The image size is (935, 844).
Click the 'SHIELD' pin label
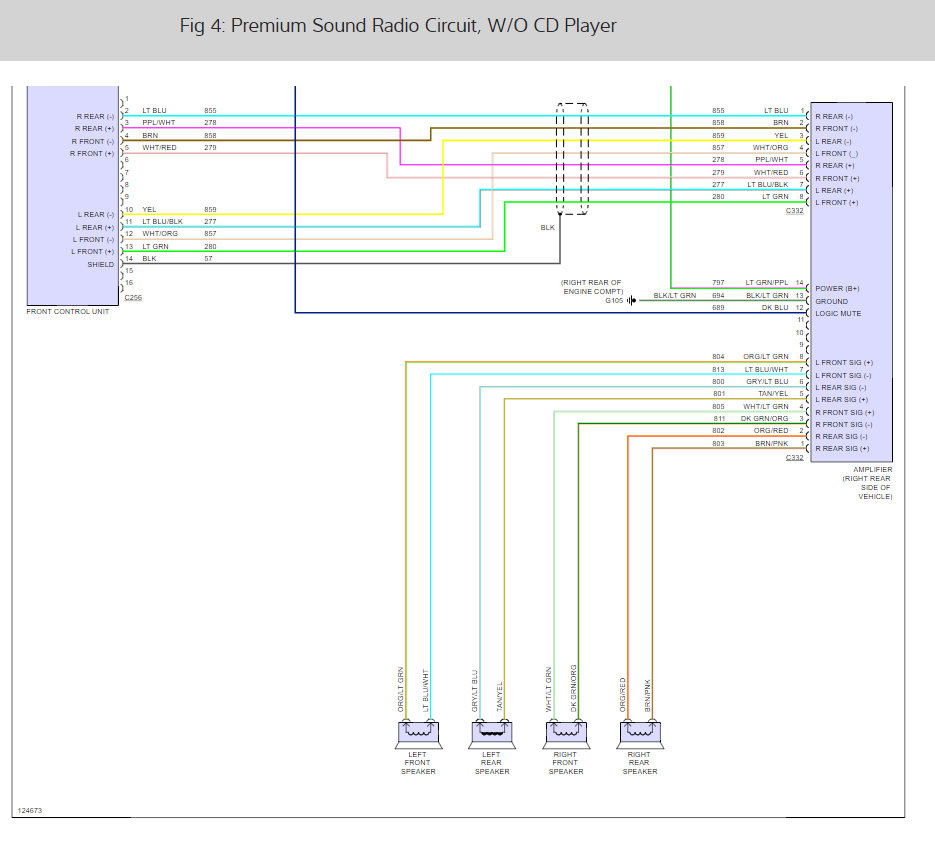[100, 264]
